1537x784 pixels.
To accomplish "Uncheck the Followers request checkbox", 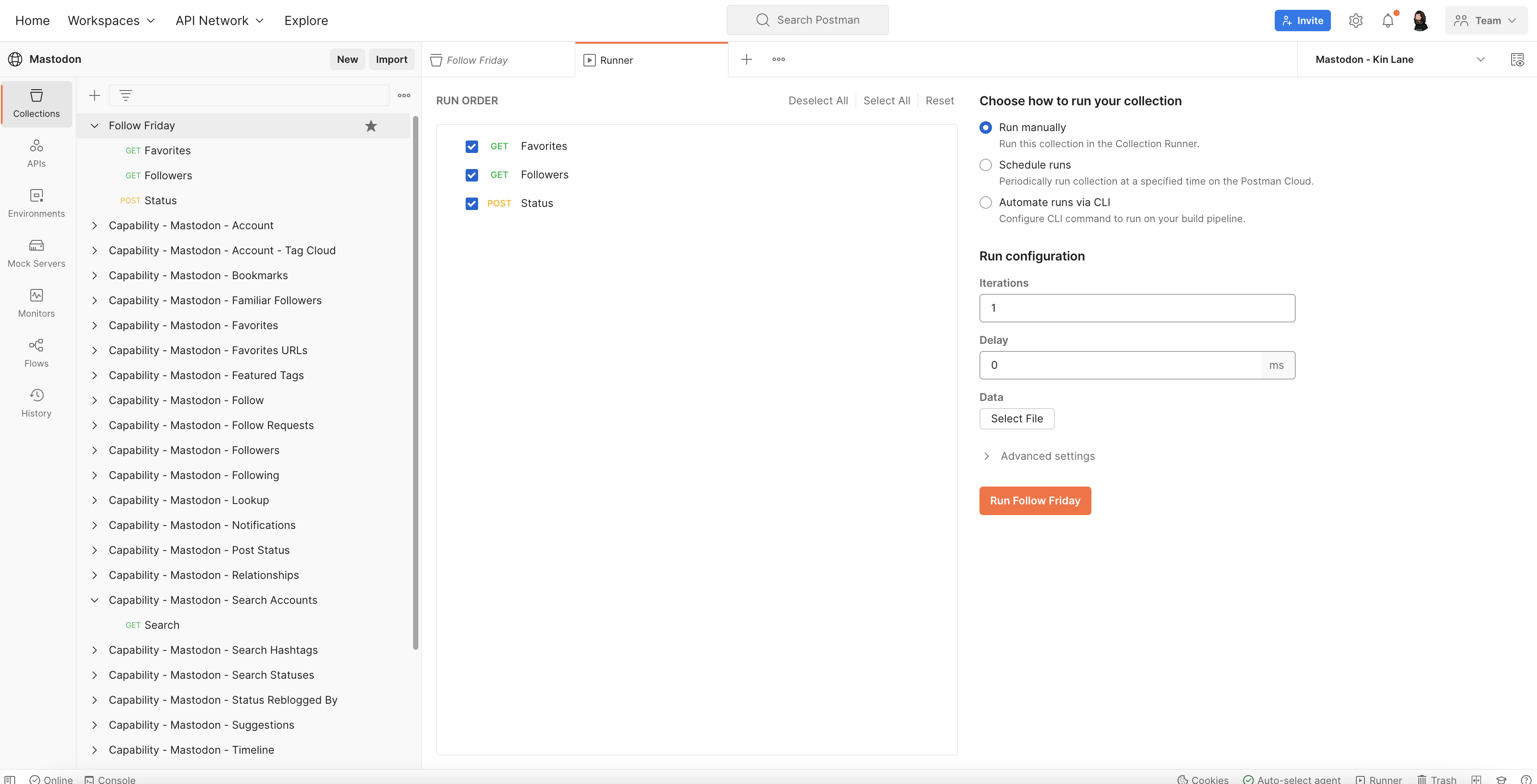I will point(471,175).
